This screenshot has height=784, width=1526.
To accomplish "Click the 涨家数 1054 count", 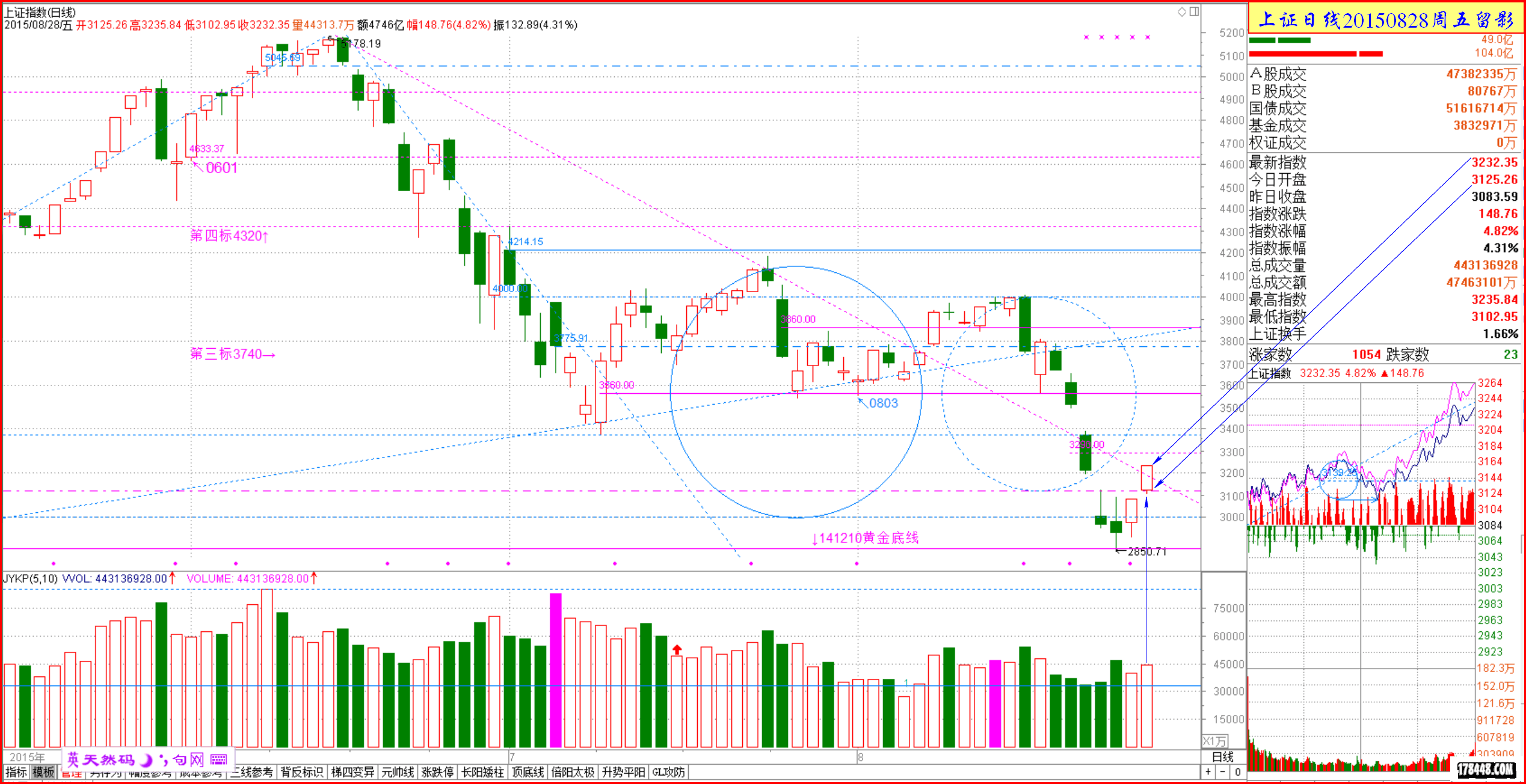I will 1367,354.
